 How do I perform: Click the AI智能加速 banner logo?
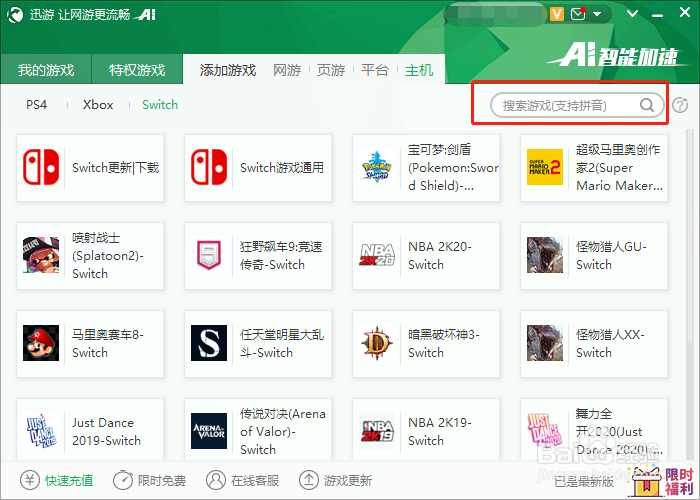coord(618,56)
